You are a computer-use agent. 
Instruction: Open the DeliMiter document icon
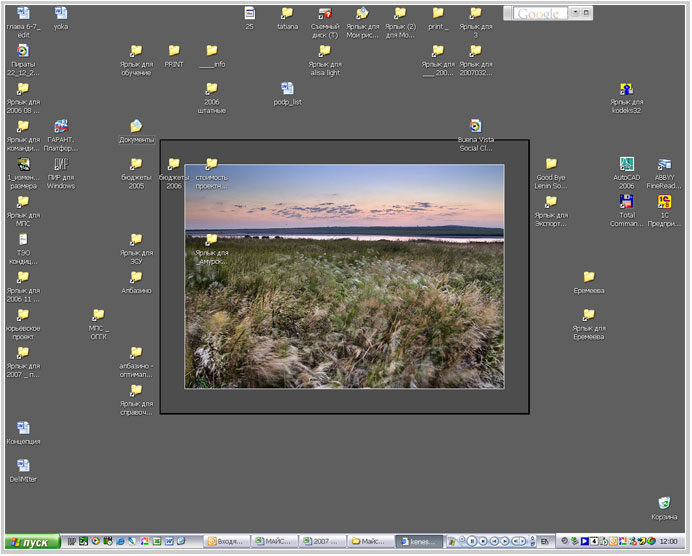pos(23,470)
